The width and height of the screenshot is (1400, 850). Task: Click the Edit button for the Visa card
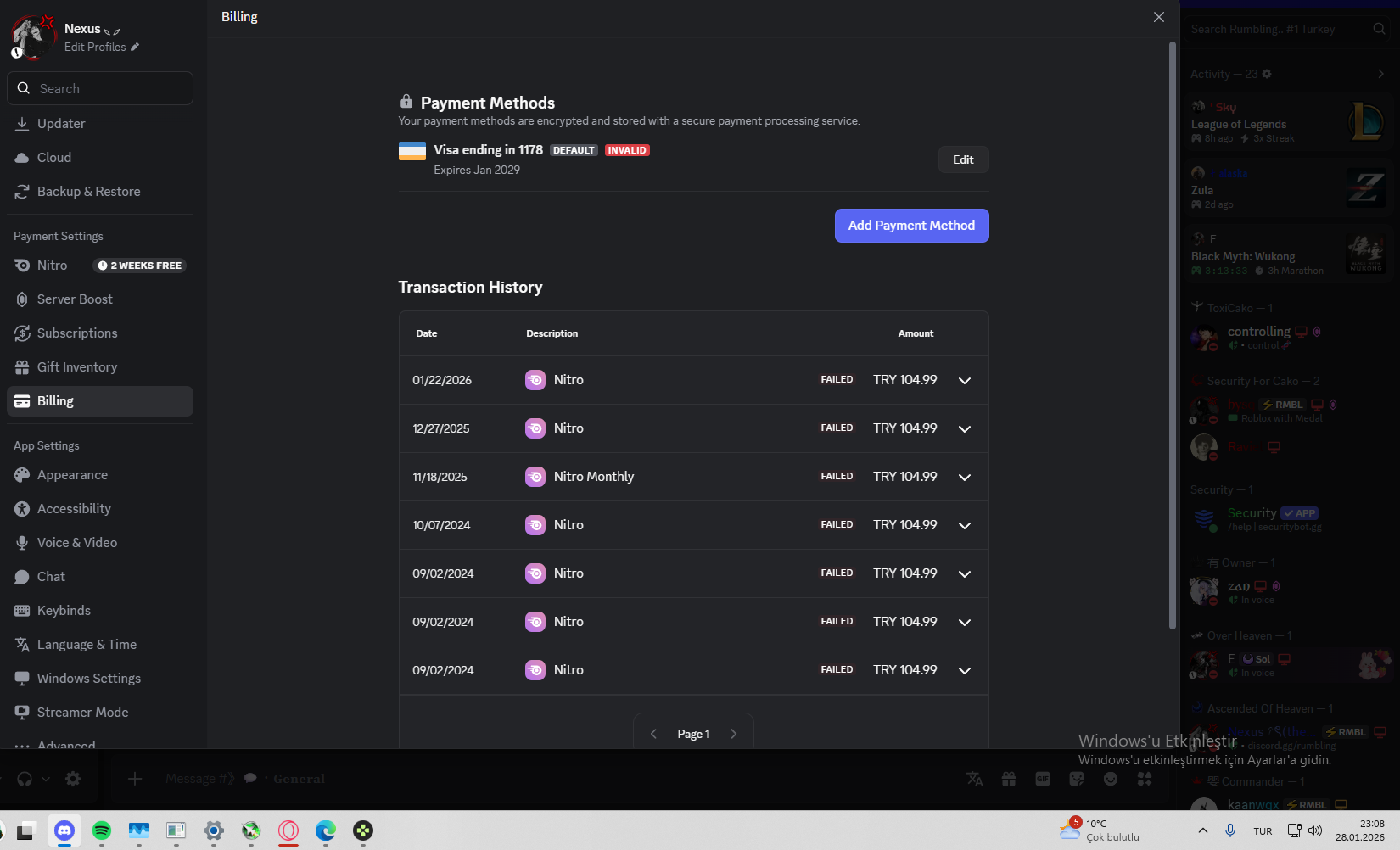point(963,159)
